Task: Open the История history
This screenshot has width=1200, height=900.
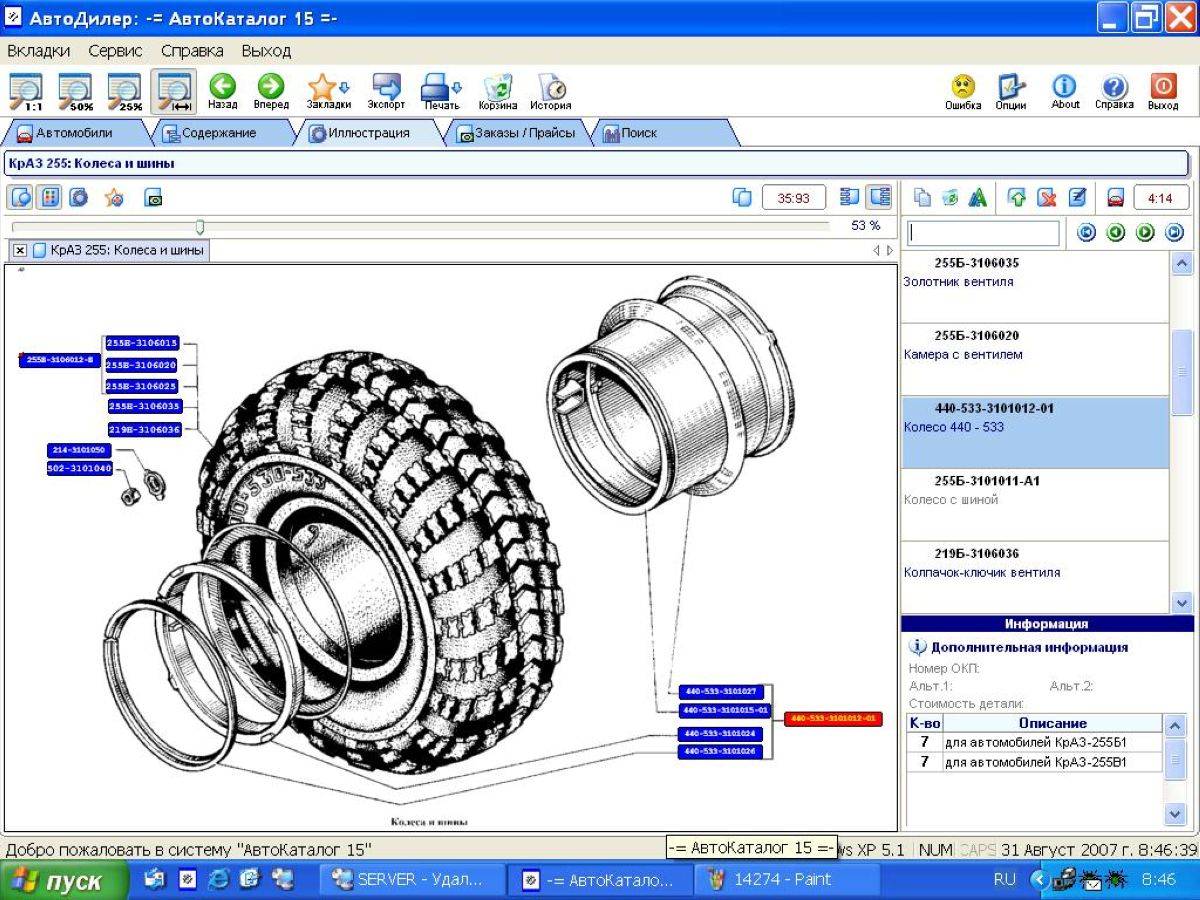Action: pos(551,91)
